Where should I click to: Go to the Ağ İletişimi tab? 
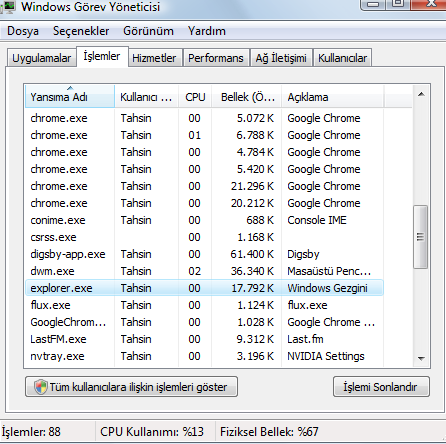[281, 58]
